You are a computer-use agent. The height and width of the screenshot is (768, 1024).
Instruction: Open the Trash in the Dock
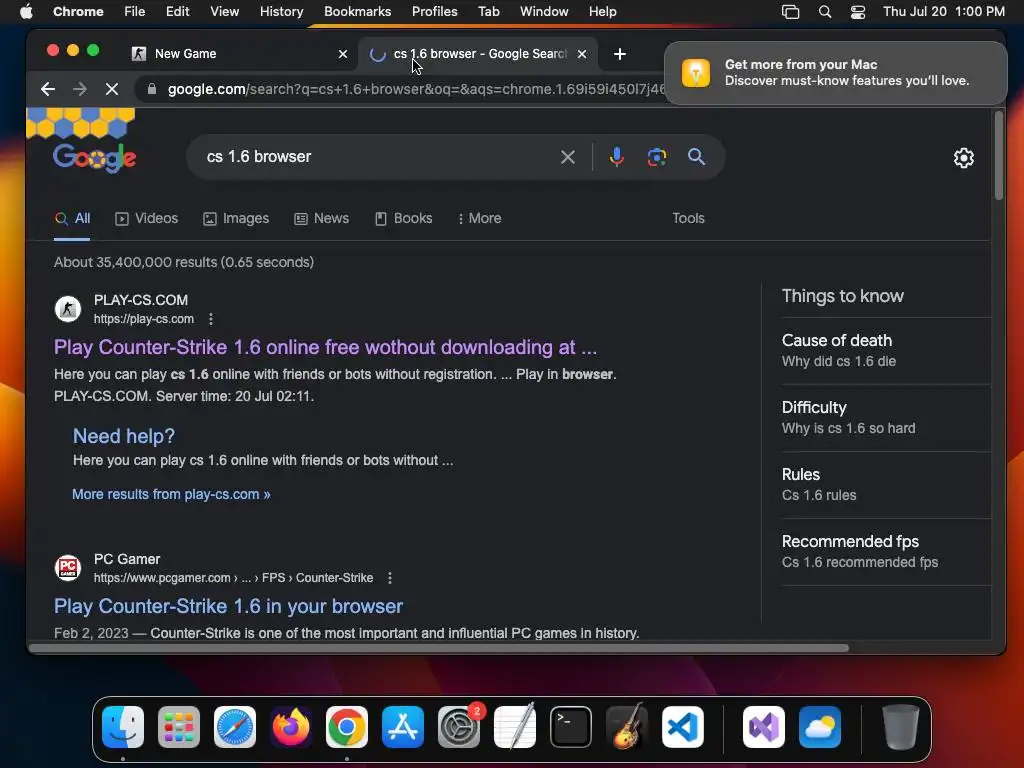(901, 727)
